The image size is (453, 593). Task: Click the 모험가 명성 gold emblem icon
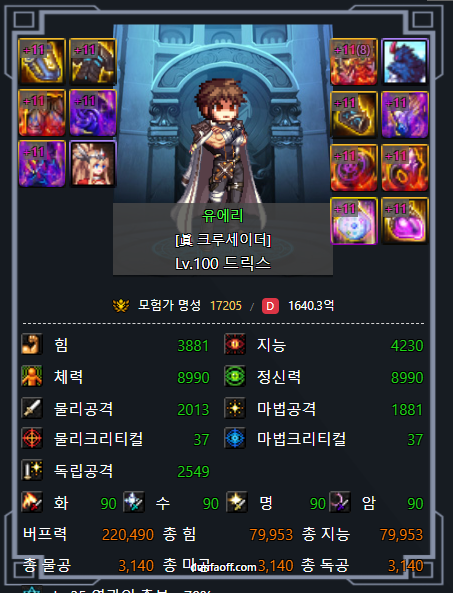121,306
